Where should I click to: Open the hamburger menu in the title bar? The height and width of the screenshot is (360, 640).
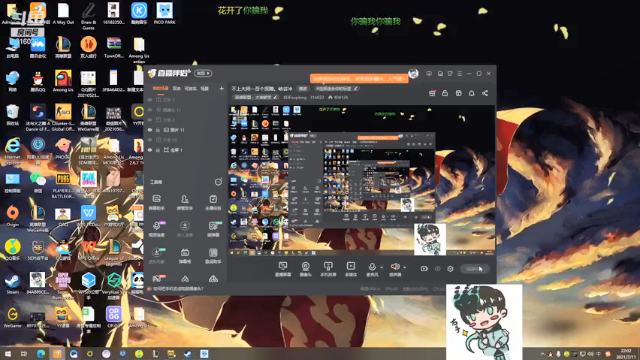point(460,73)
